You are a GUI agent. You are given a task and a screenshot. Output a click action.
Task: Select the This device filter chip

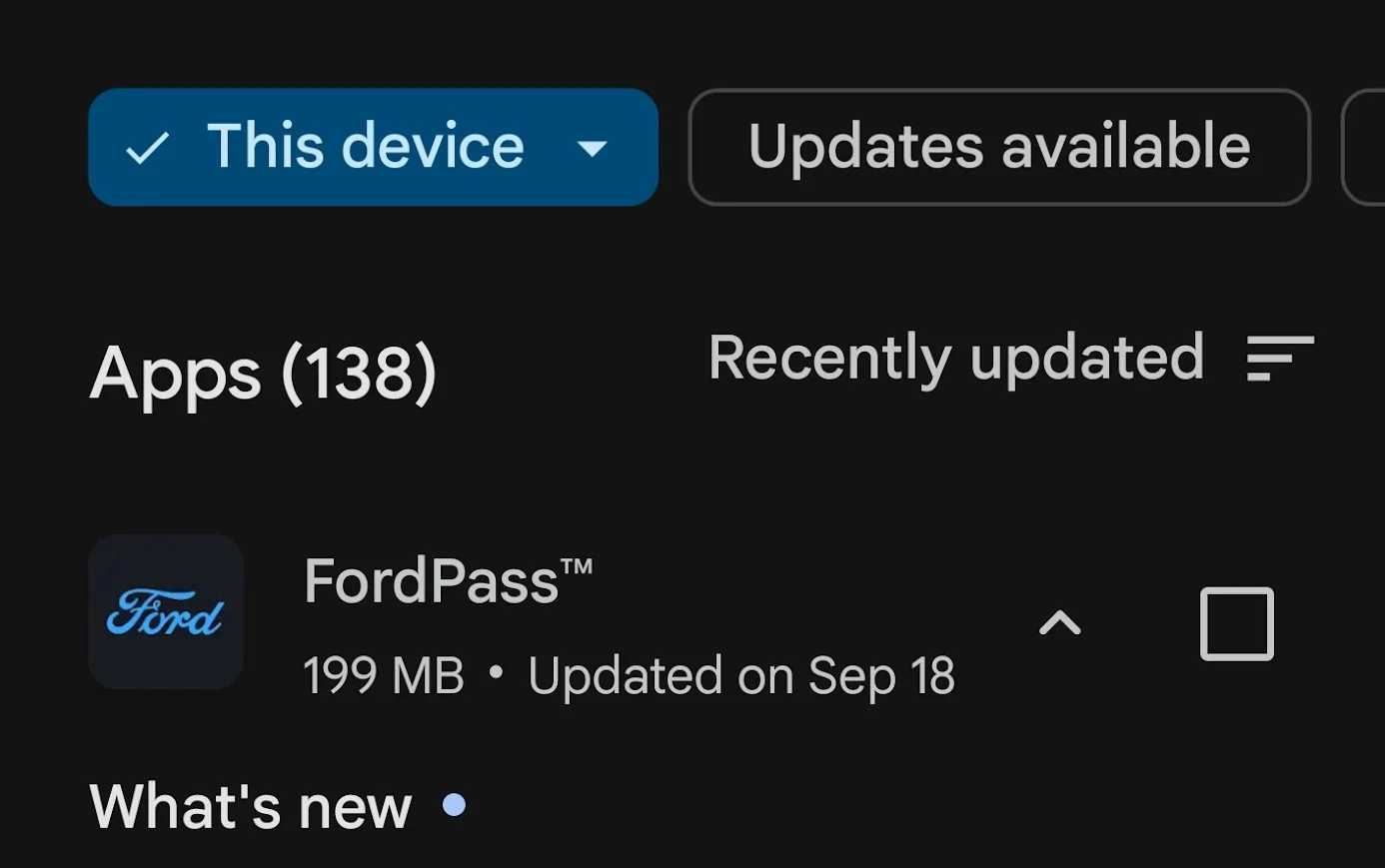(x=365, y=148)
